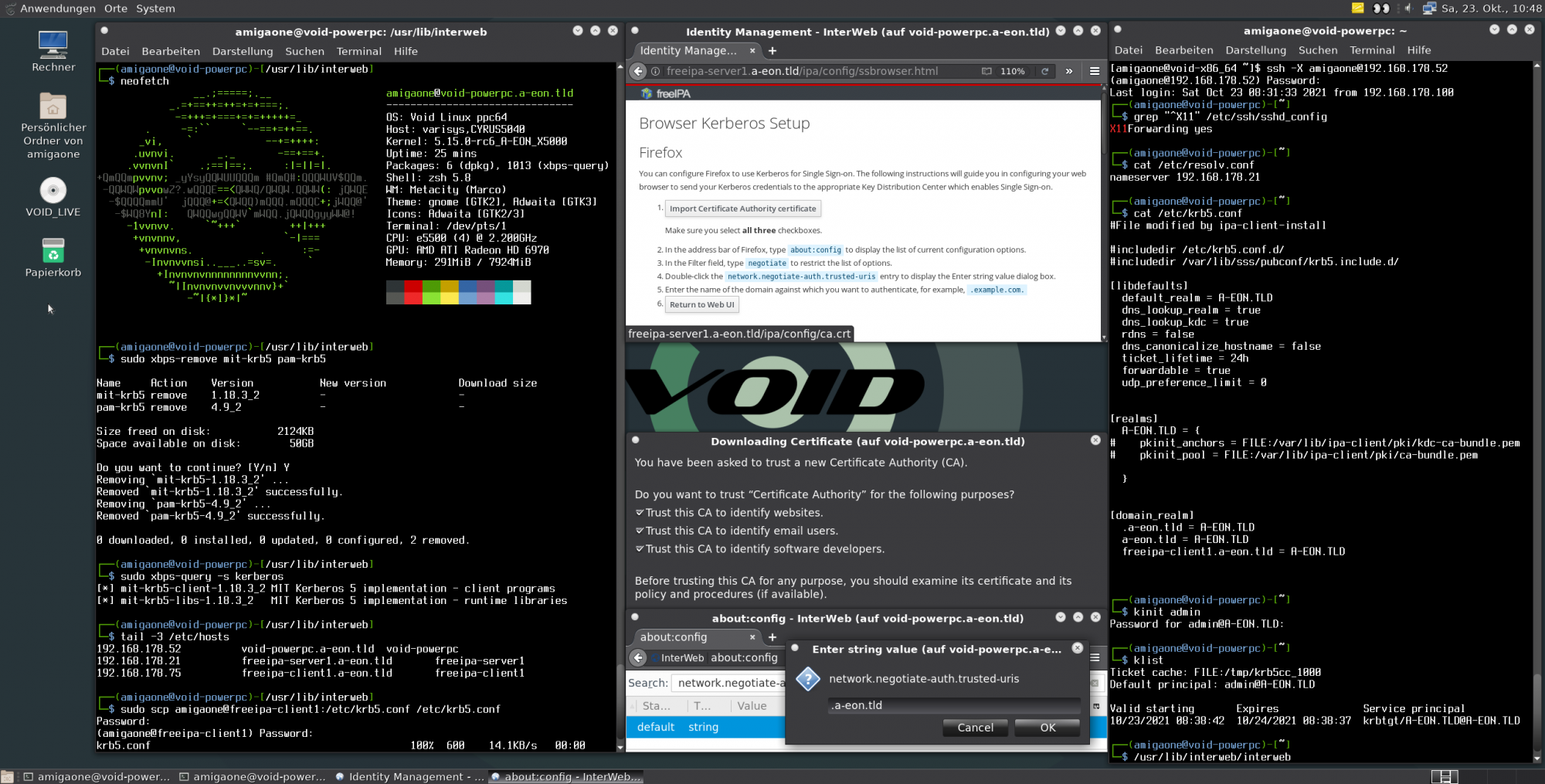Viewport: 1545px width, 784px height.
Task: Open the System panel menu
Action: point(155,8)
